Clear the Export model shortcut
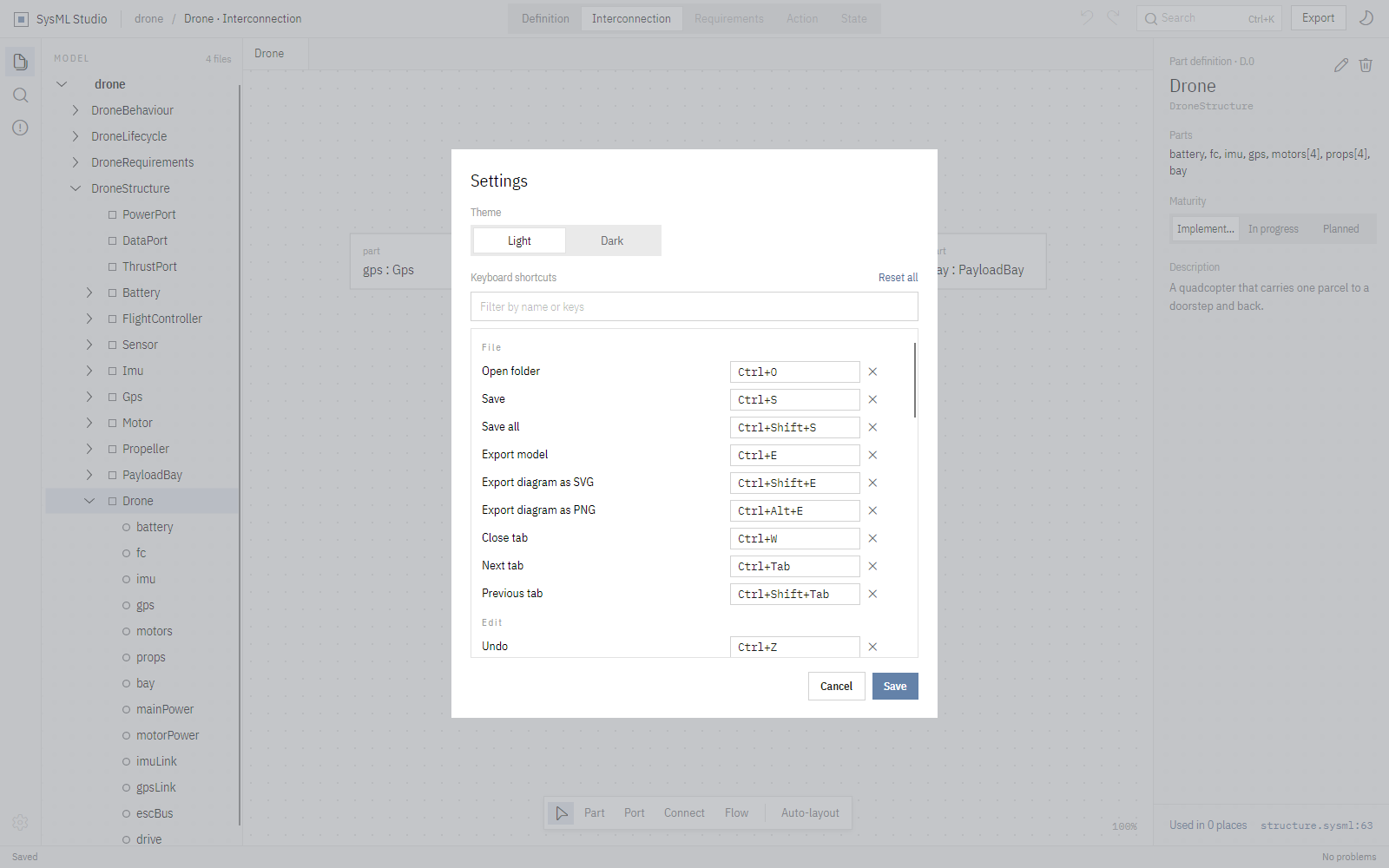 tap(872, 455)
